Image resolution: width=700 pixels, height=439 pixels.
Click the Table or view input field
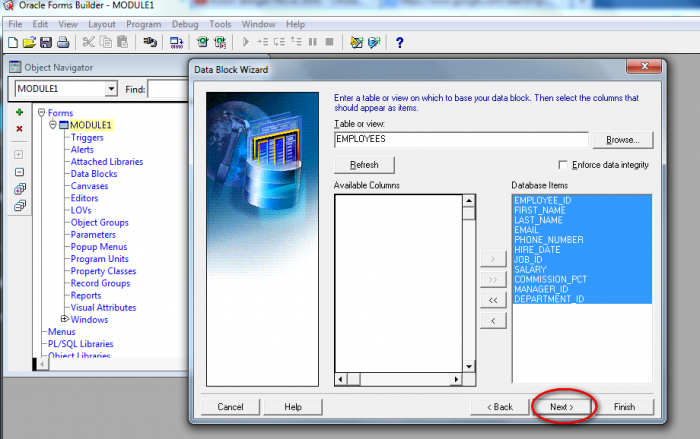(x=461, y=139)
